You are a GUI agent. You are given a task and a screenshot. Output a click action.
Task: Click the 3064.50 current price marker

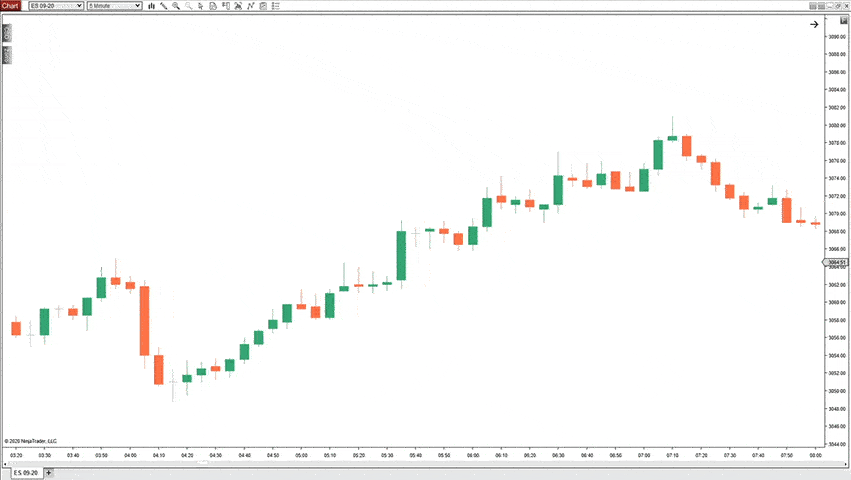(835, 263)
